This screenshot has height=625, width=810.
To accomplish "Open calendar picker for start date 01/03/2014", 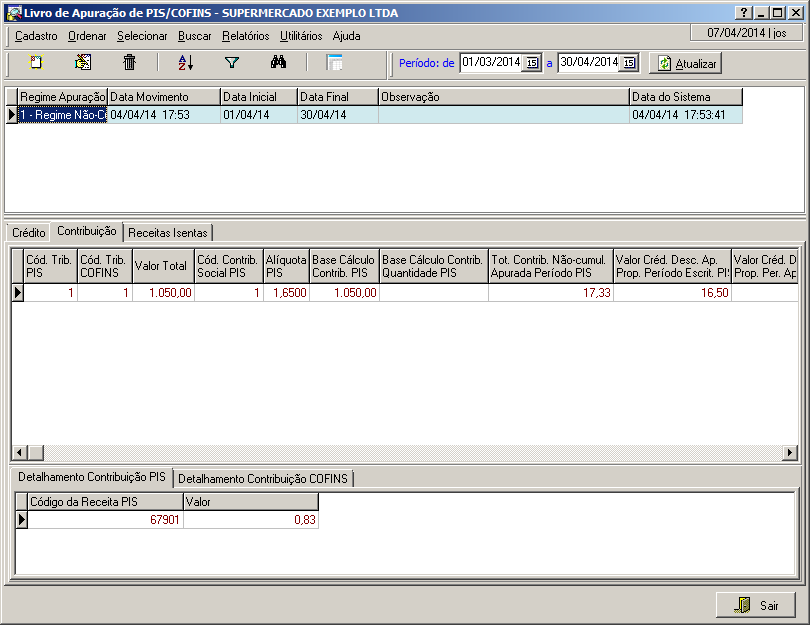I will click(532, 63).
